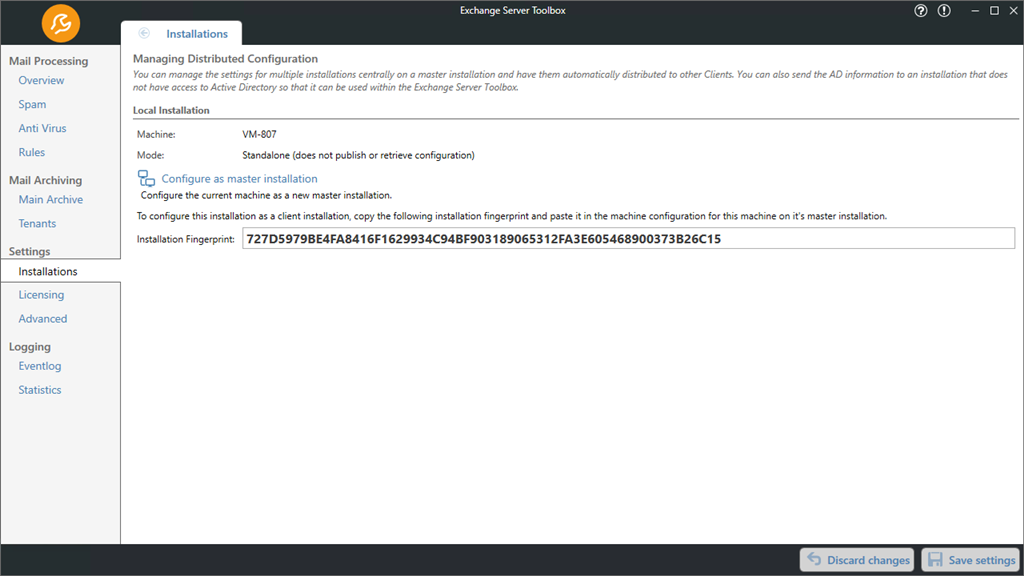This screenshot has width=1024, height=576.
Task: Open Main Archive under Mail Archiving
Action: tap(51, 199)
